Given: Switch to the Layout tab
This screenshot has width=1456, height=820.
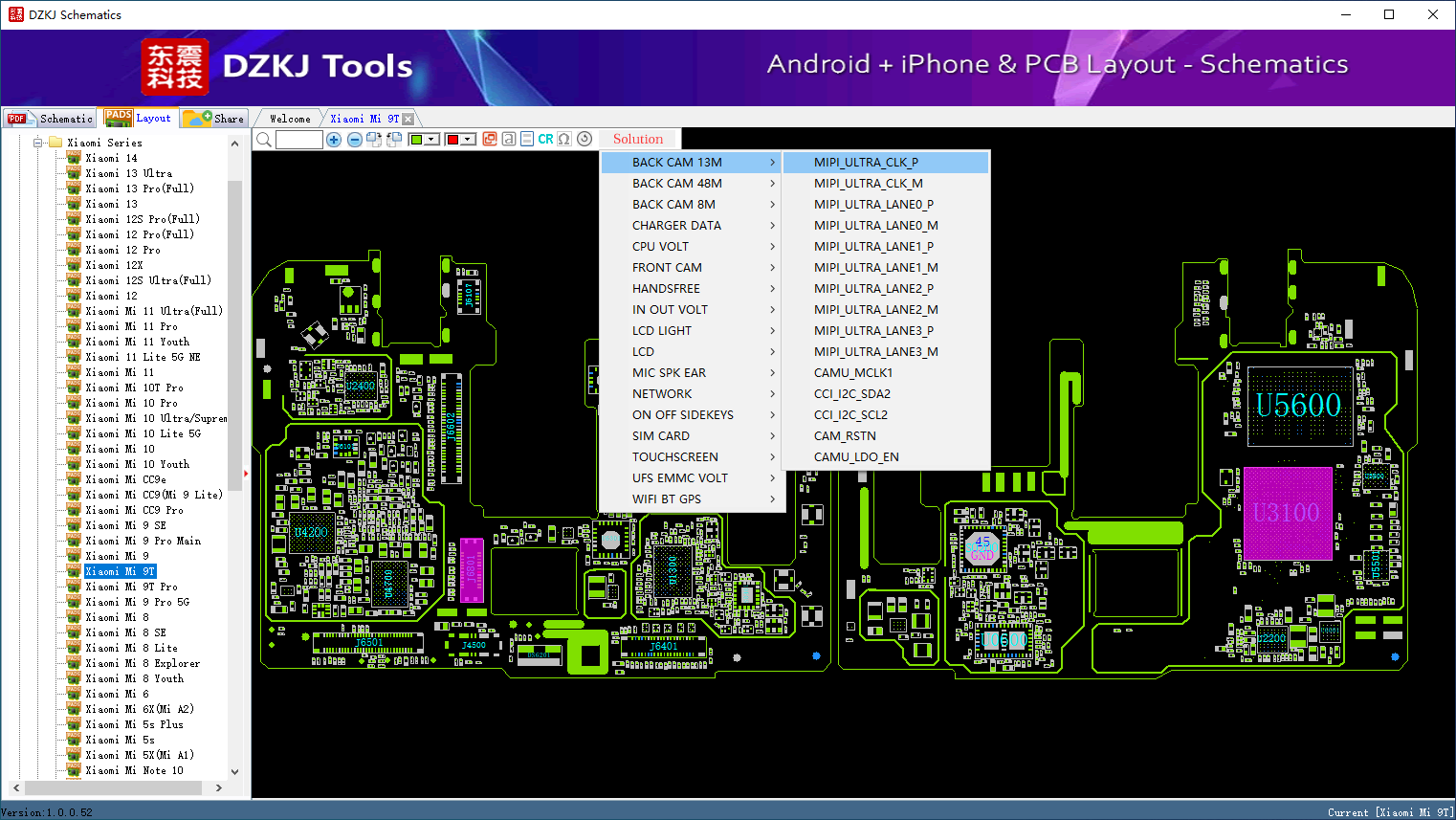Looking at the screenshot, I should point(139,118).
